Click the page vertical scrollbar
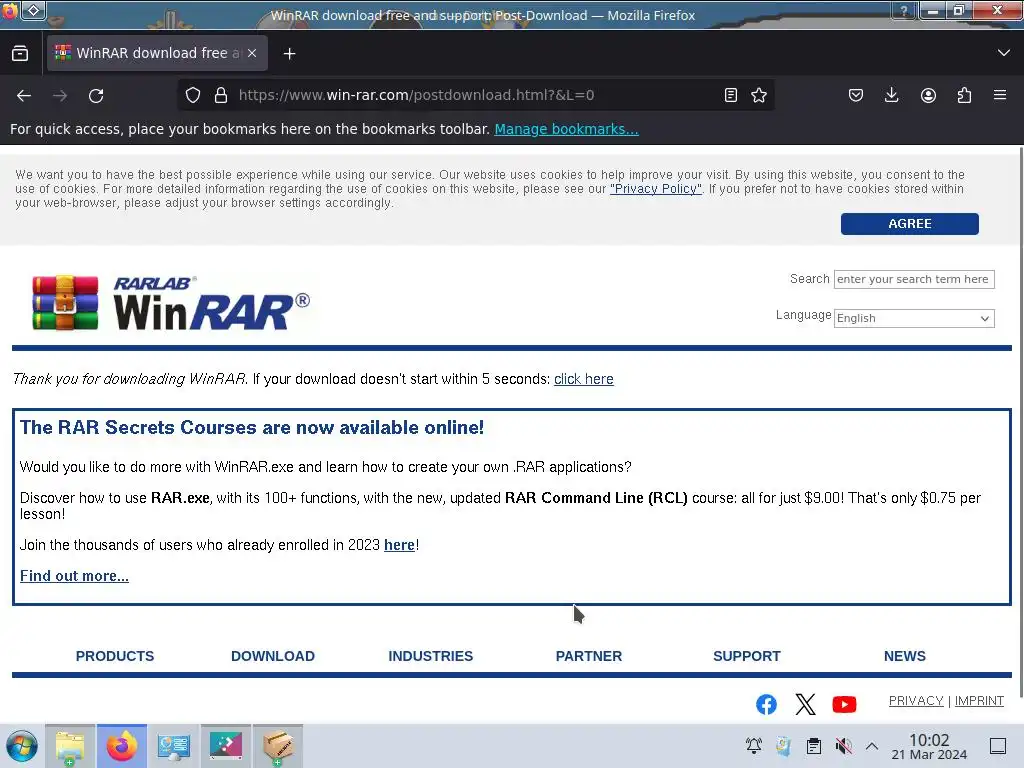 click(x=1020, y=422)
